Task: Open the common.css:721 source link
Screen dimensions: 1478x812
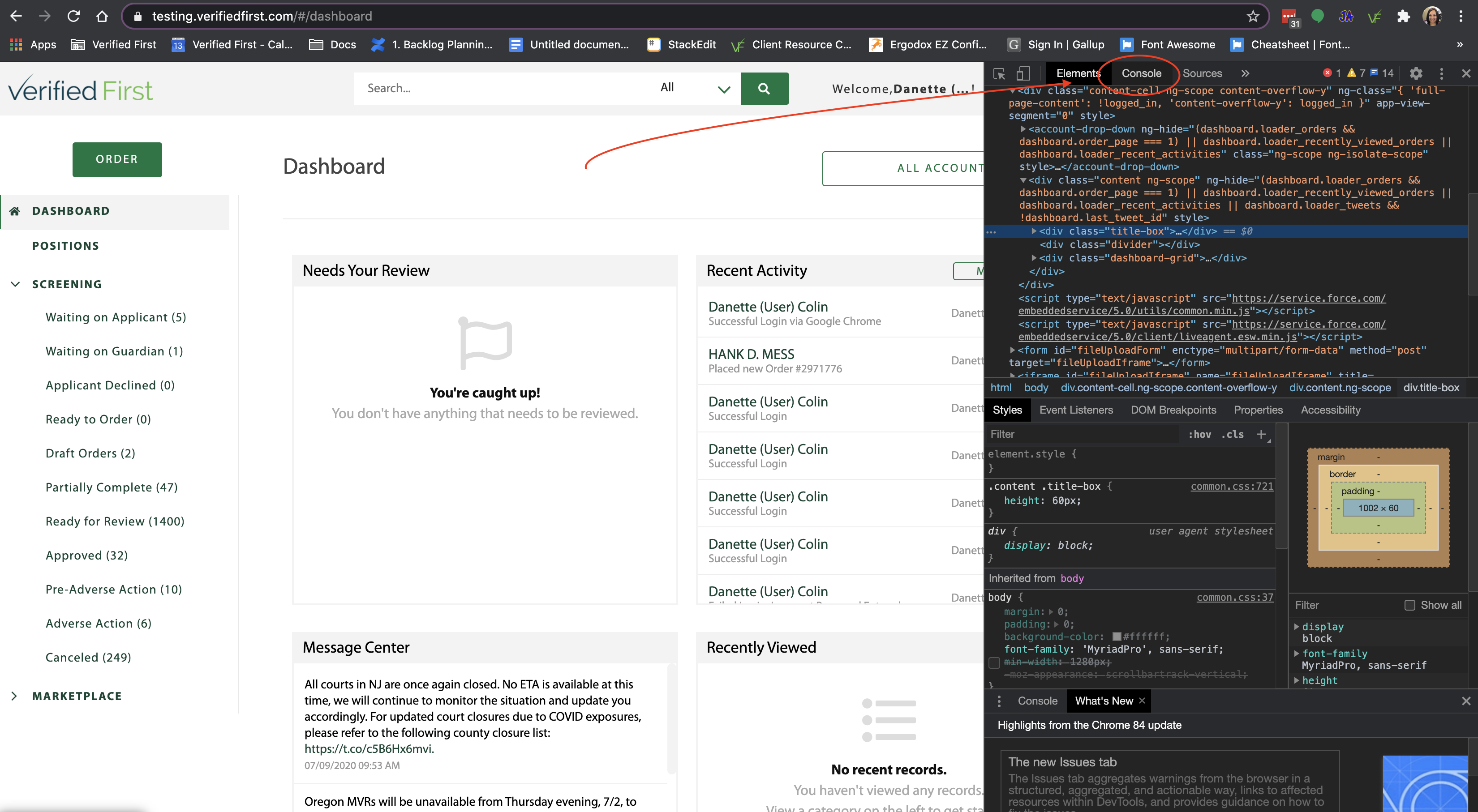Action: click(x=1231, y=486)
